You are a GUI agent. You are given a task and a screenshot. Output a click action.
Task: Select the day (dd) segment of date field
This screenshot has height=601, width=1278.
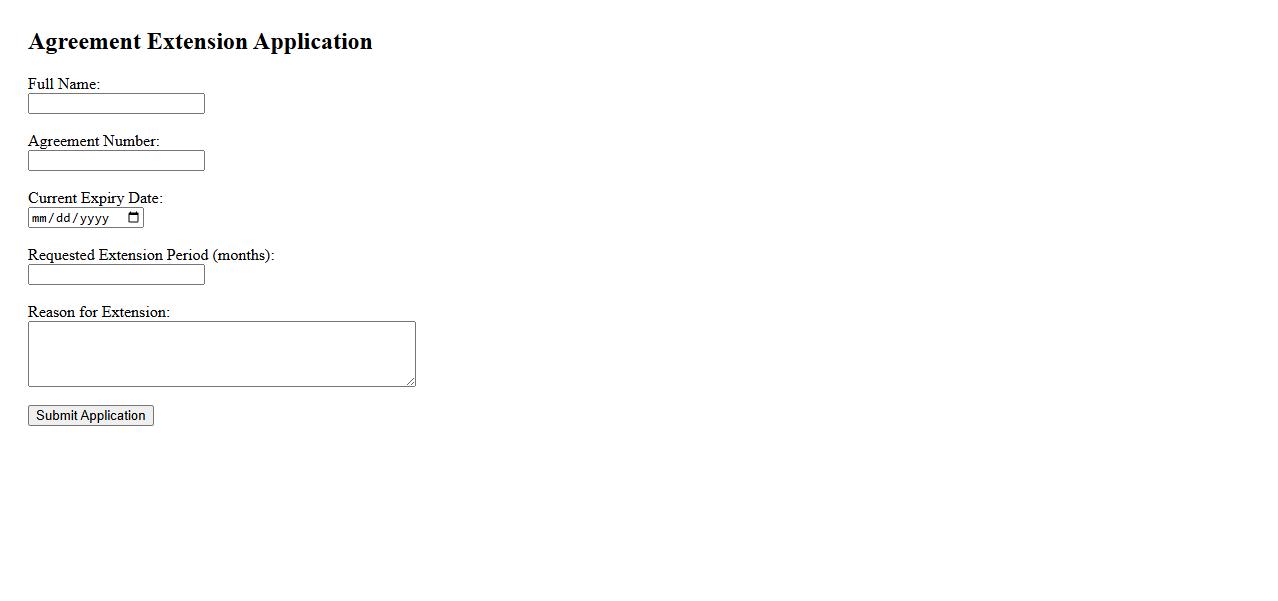[x=62, y=218]
